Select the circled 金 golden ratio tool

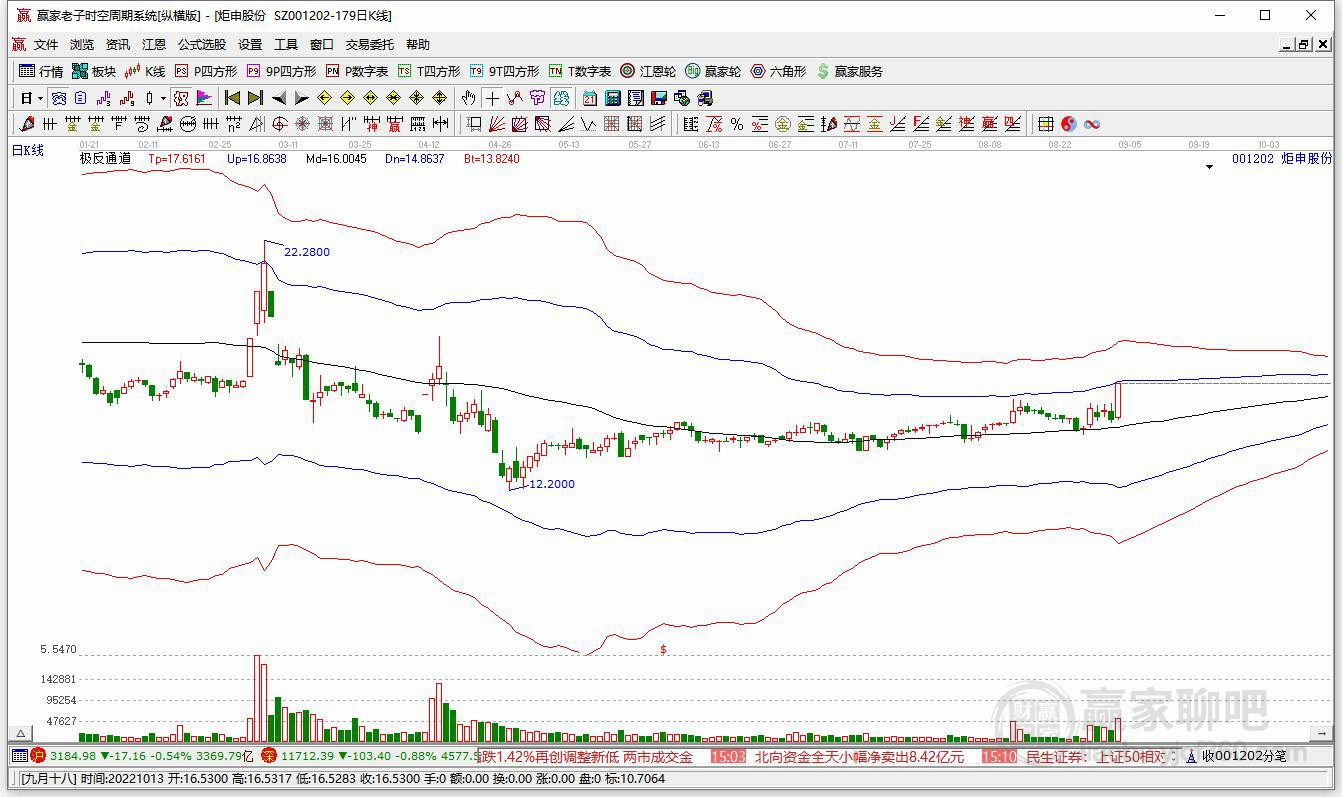click(x=783, y=124)
